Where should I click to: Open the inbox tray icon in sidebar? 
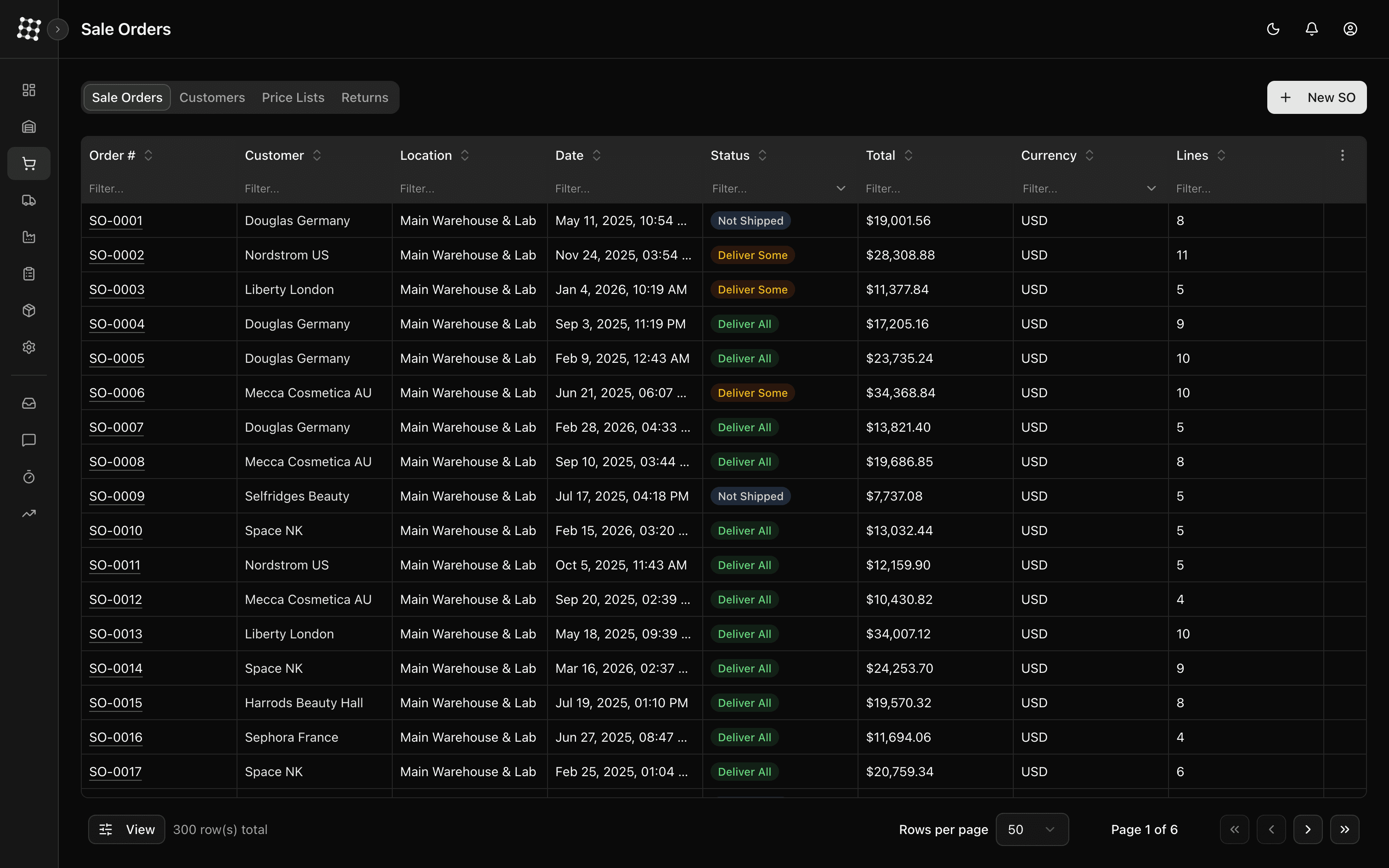pyautogui.click(x=28, y=404)
